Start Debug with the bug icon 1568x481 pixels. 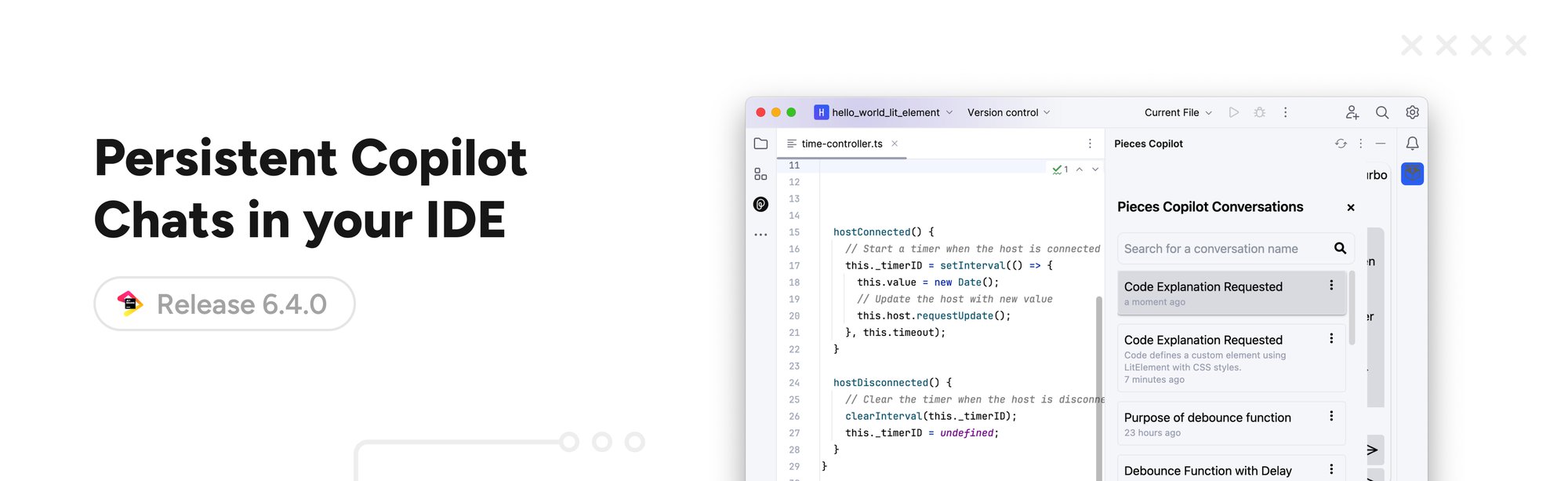tap(1259, 112)
